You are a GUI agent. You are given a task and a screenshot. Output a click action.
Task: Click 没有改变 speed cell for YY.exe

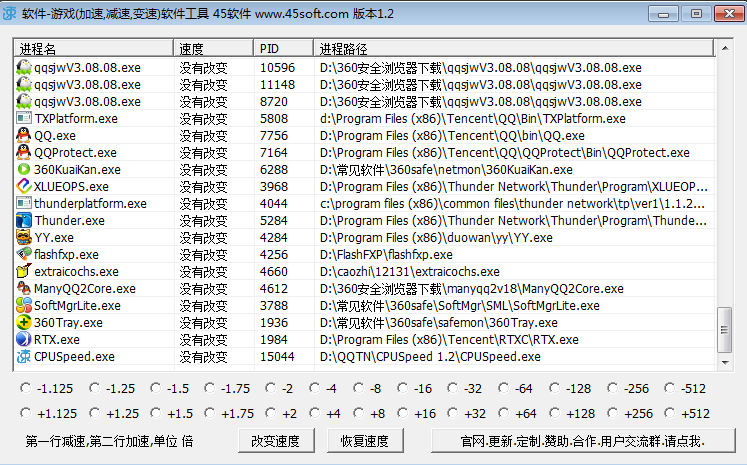203,238
